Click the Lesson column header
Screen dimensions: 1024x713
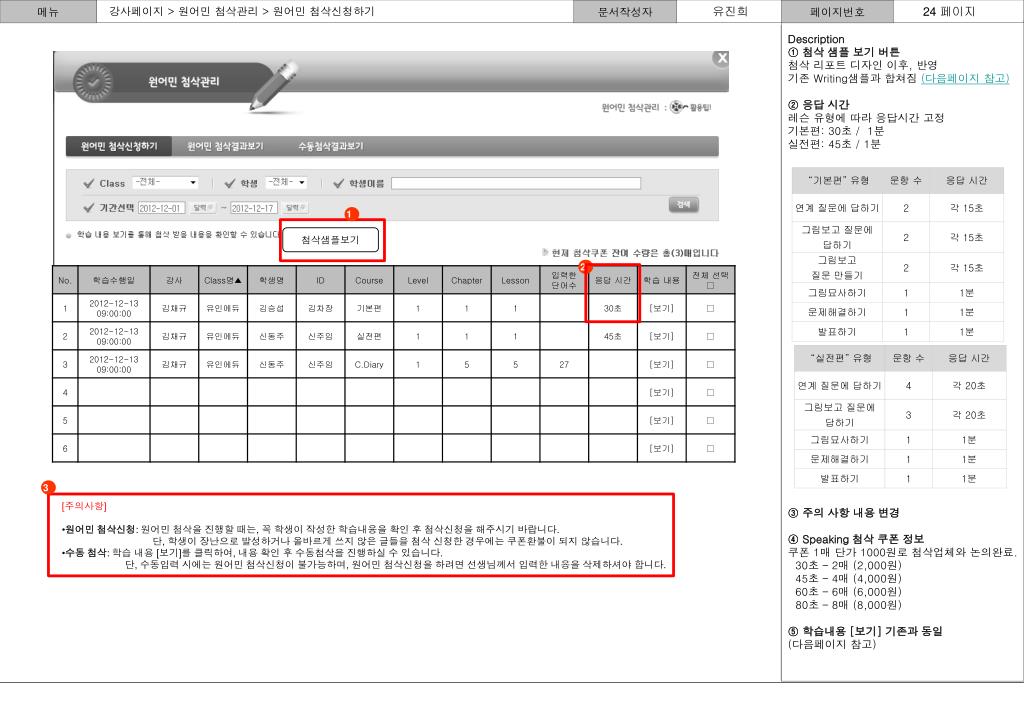[x=515, y=280]
